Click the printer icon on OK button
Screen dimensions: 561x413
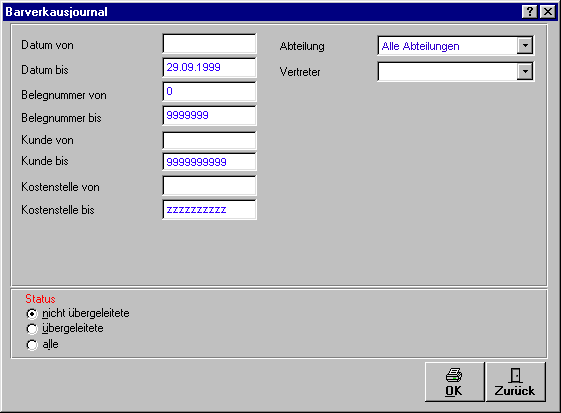coord(454,375)
